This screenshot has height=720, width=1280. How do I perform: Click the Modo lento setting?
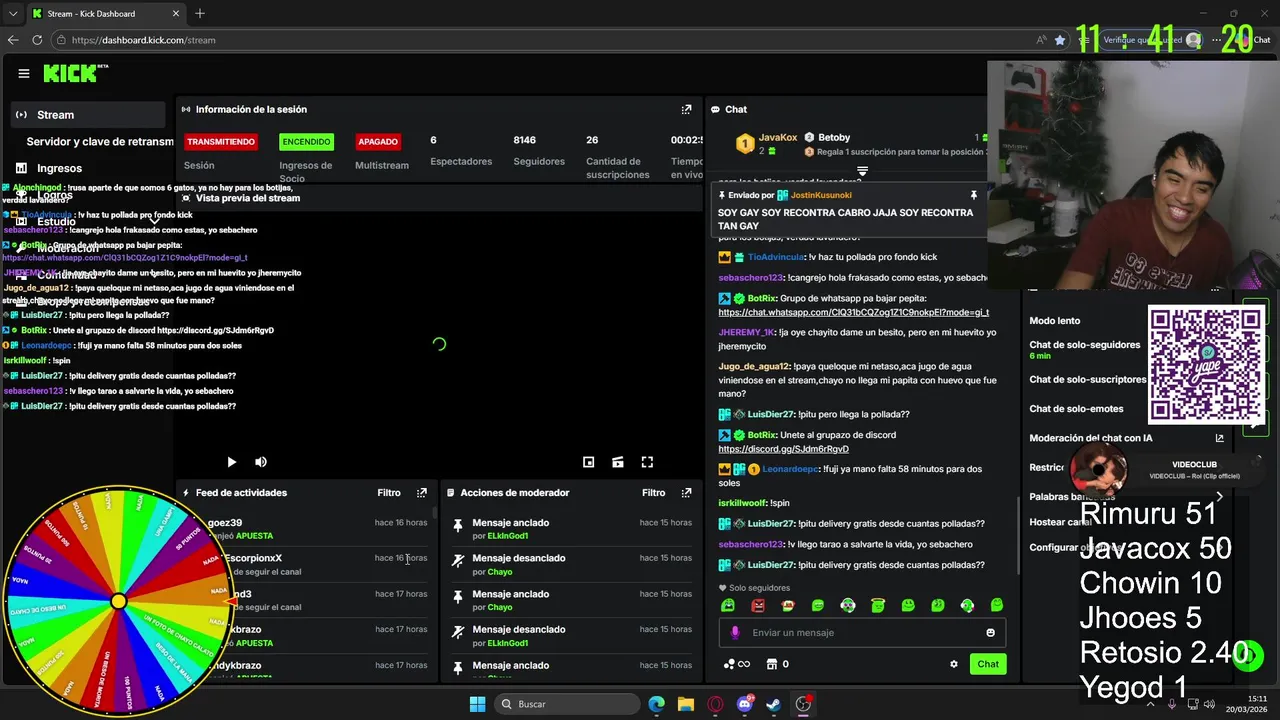point(1055,321)
